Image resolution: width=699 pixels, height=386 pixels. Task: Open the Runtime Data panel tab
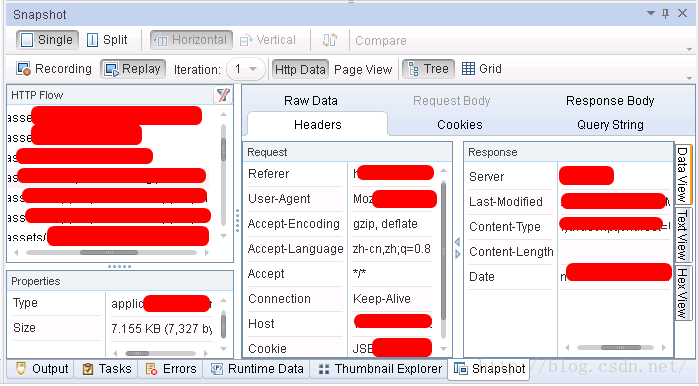point(257,369)
